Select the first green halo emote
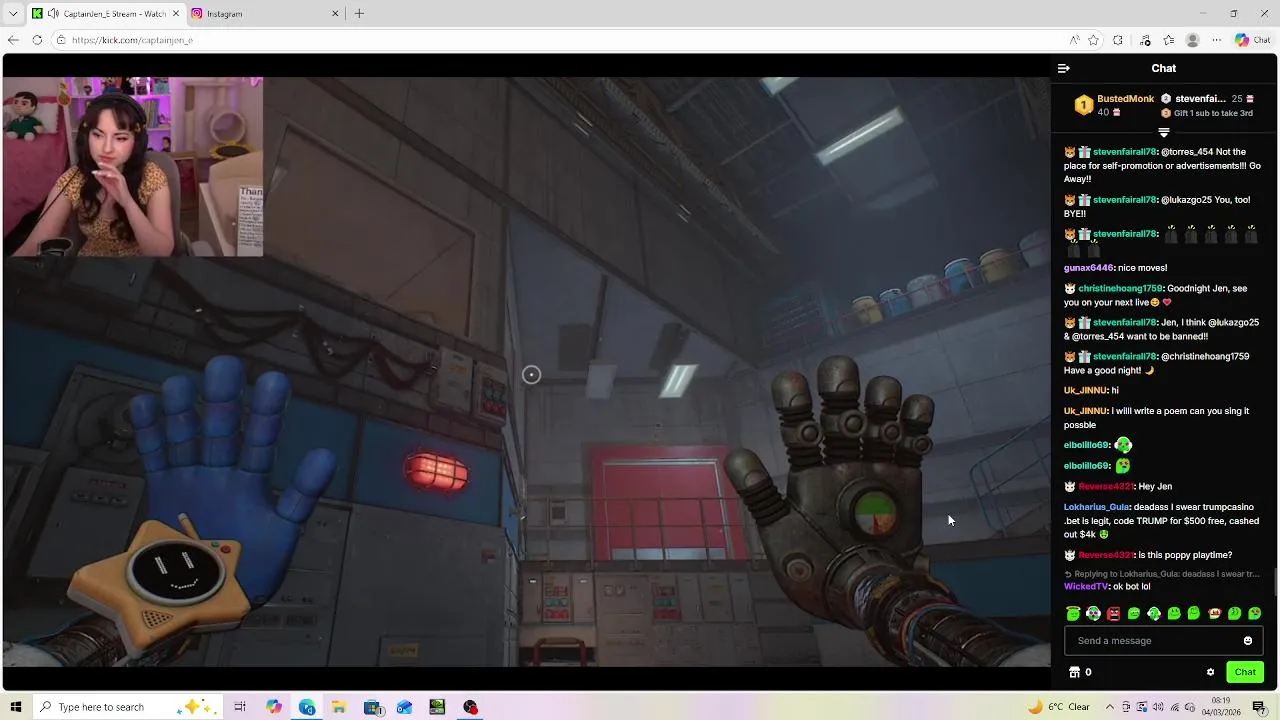Image resolution: width=1280 pixels, height=720 pixels. pyautogui.click(x=1073, y=614)
